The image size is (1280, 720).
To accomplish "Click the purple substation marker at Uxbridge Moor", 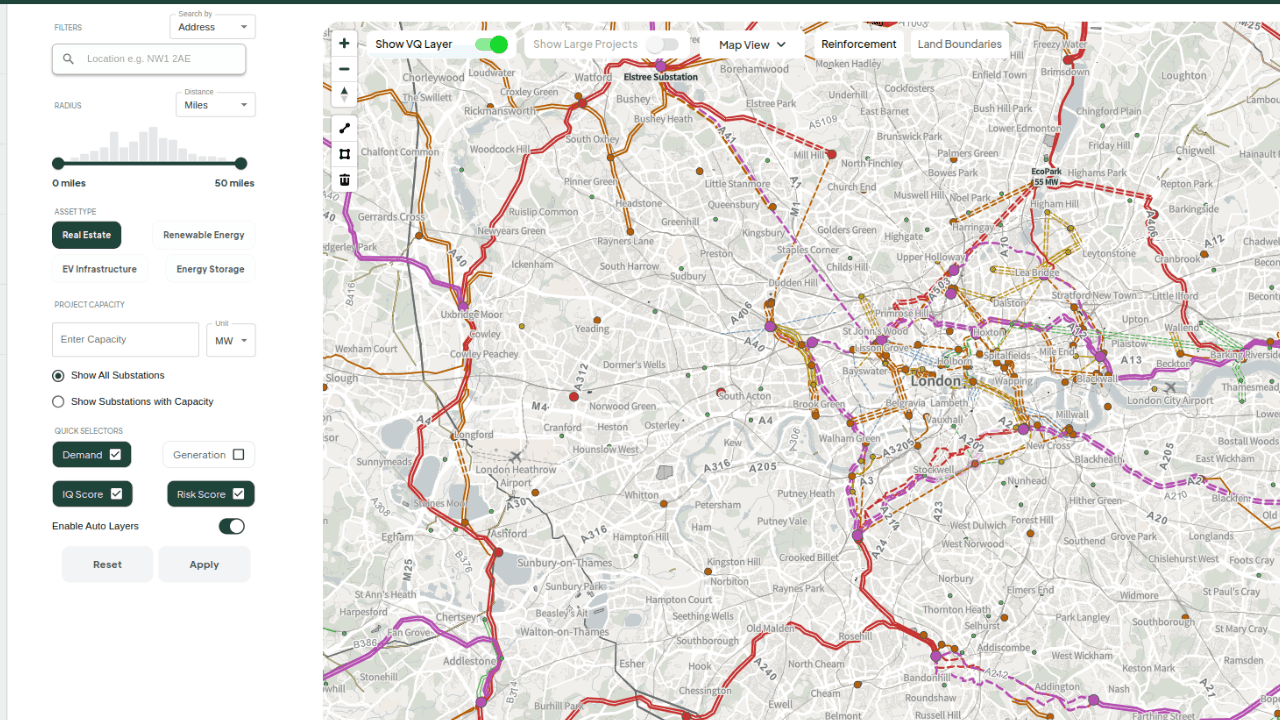I will click(462, 304).
